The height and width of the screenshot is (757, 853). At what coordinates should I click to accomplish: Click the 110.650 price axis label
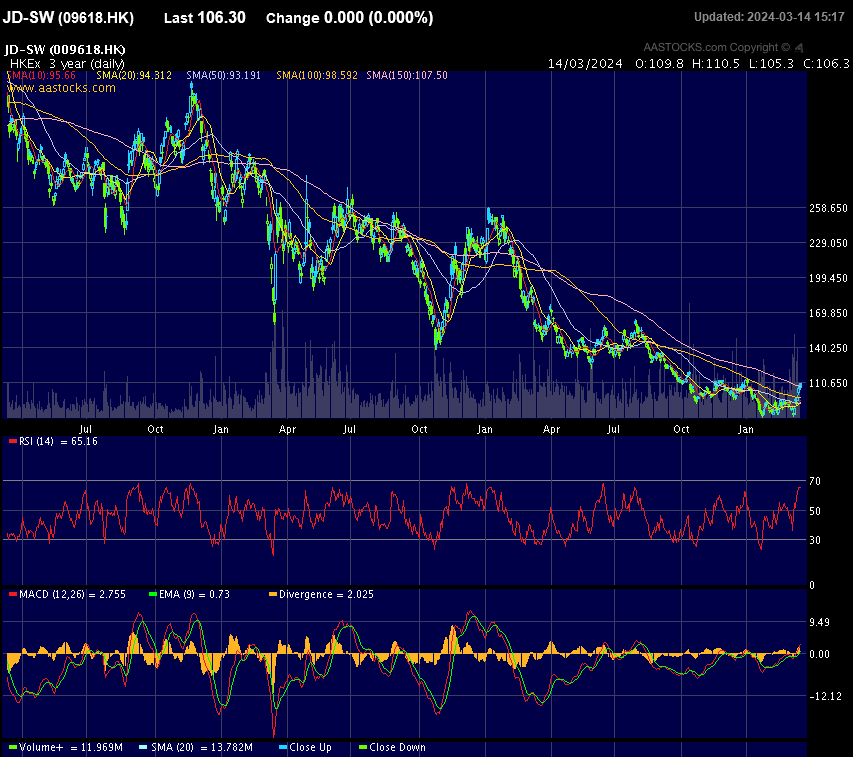click(x=828, y=383)
